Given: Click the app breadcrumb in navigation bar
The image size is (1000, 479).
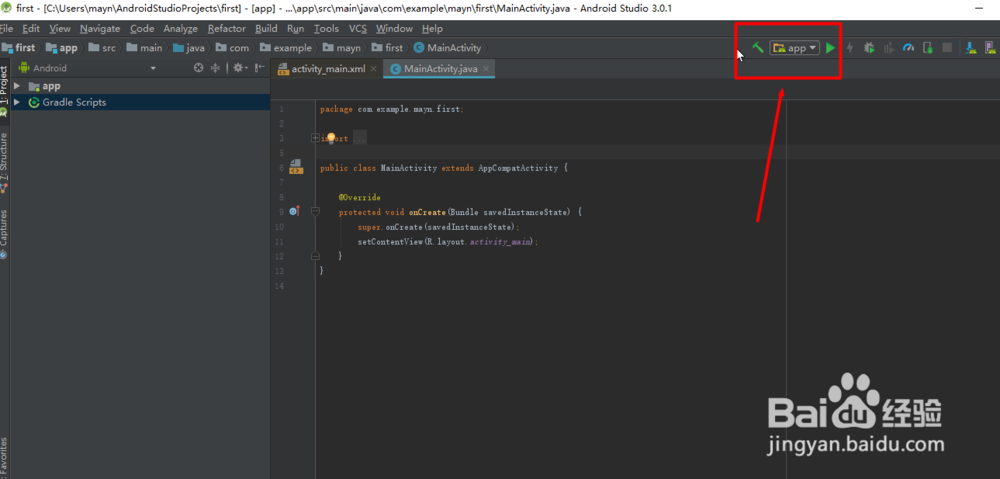Looking at the screenshot, I should click(62, 48).
